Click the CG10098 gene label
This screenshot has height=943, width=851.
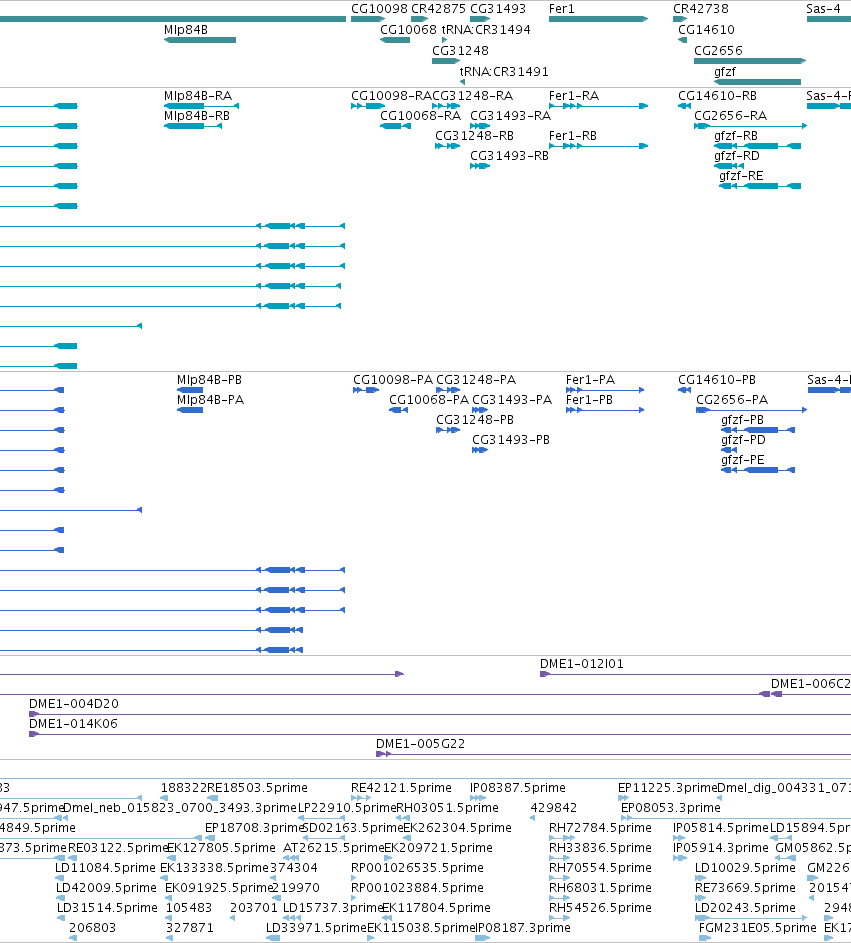pos(379,8)
